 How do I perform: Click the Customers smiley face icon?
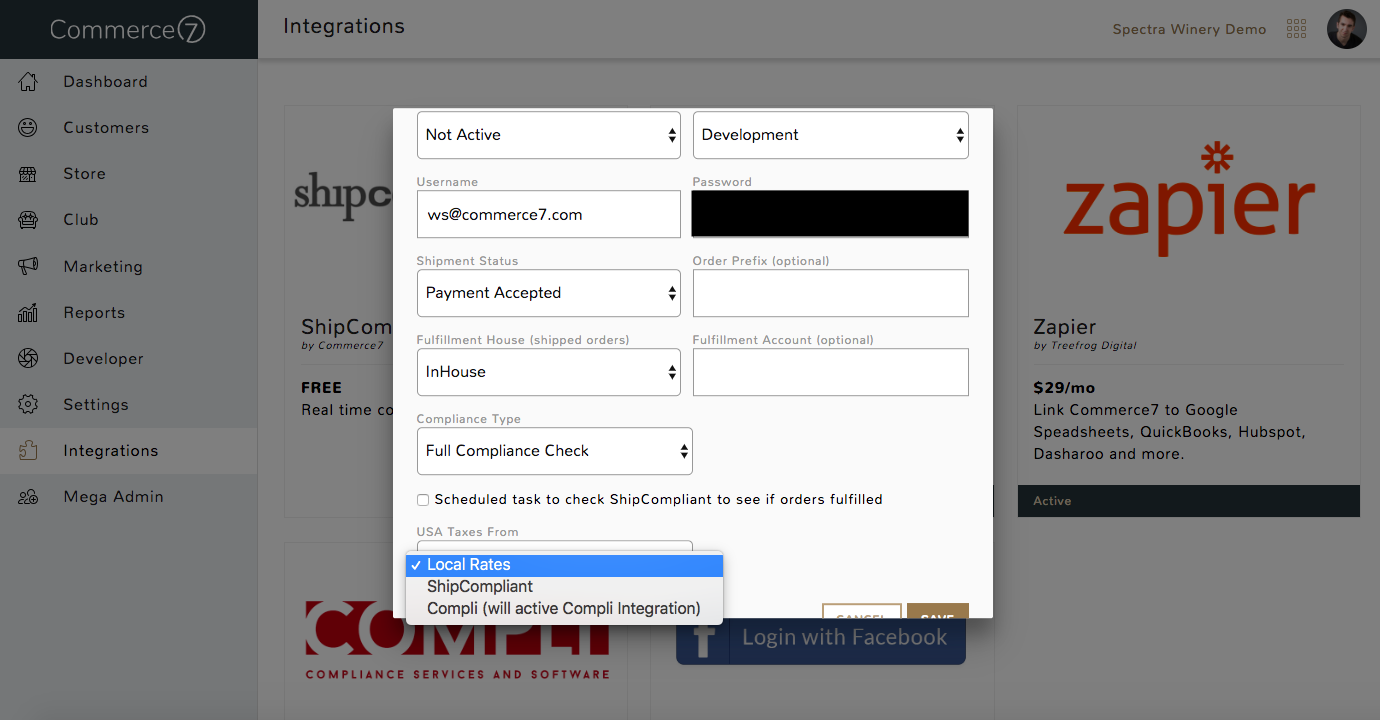[28, 128]
